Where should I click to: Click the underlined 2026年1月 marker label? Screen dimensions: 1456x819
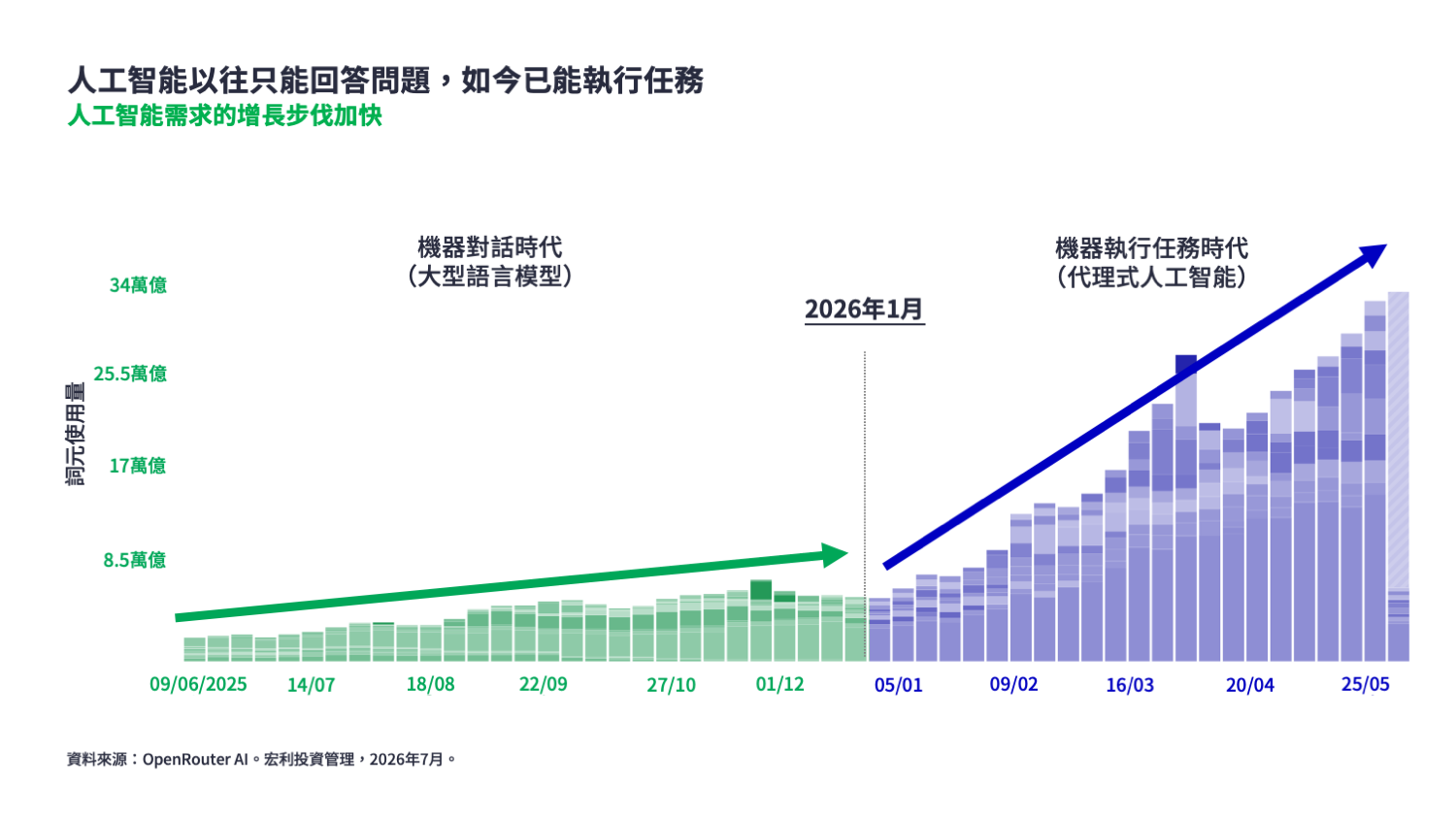tap(864, 310)
